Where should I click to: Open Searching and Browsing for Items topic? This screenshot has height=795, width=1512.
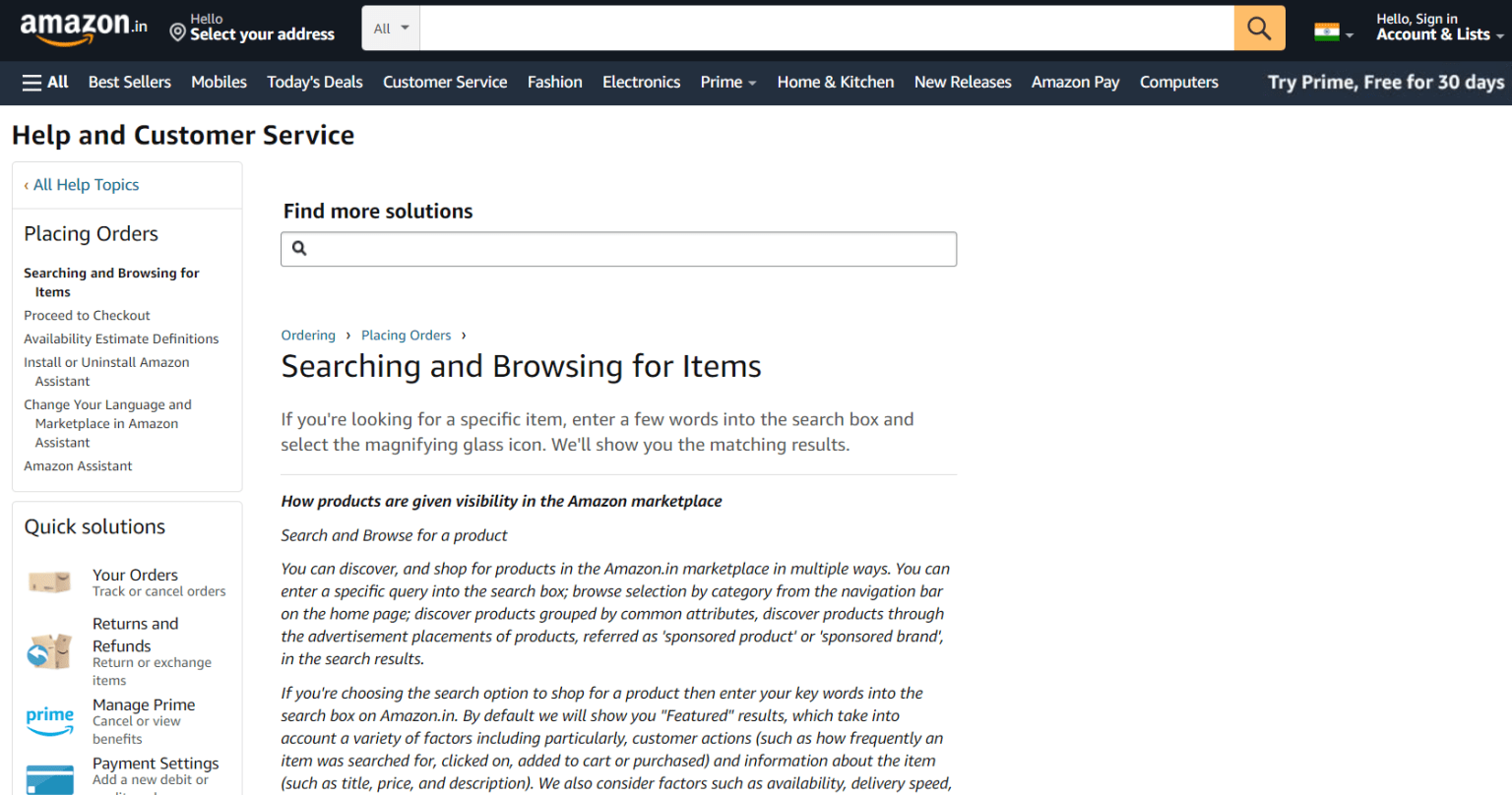pyautogui.click(x=111, y=282)
